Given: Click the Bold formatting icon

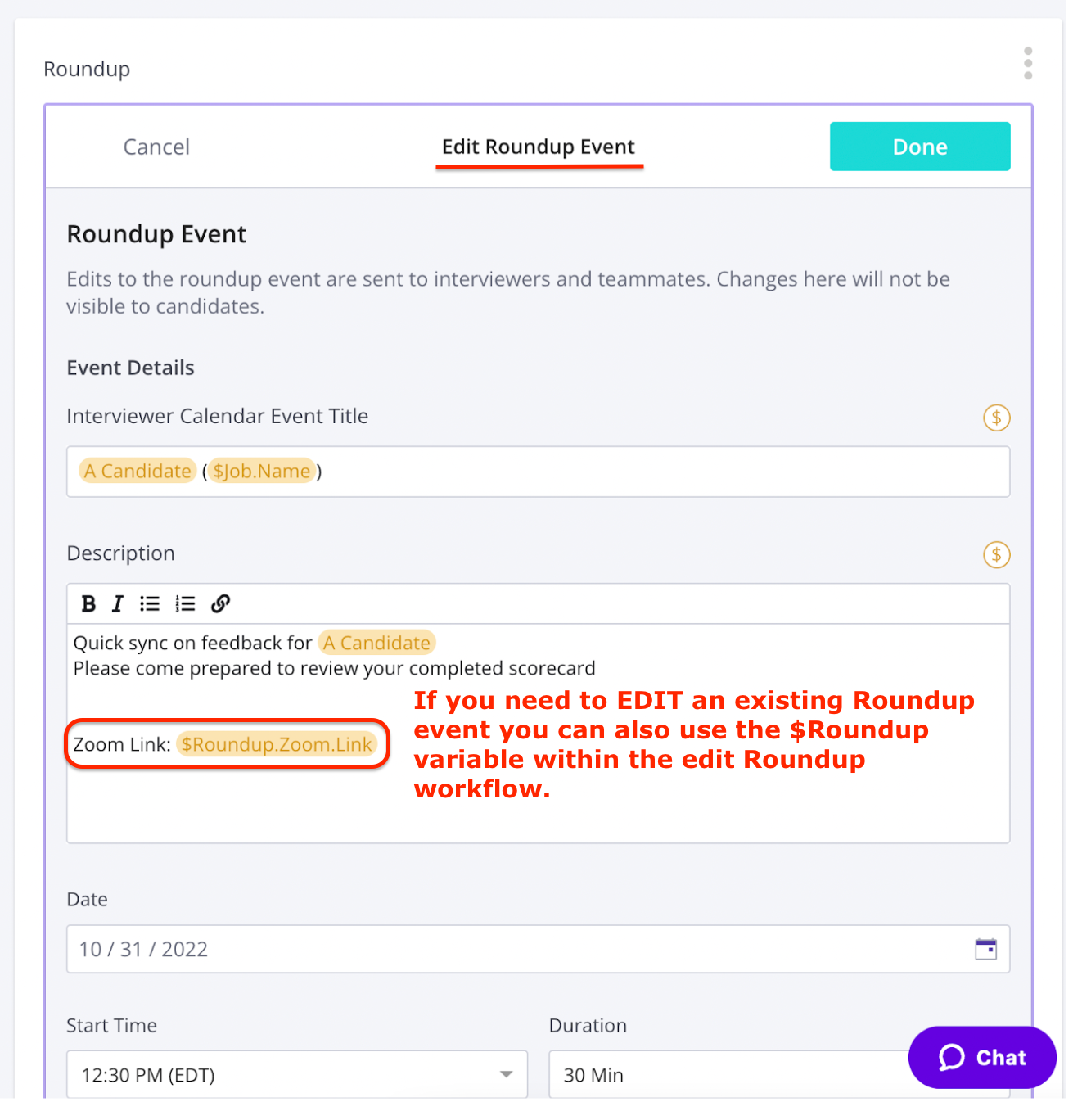Looking at the screenshot, I should click(88, 604).
